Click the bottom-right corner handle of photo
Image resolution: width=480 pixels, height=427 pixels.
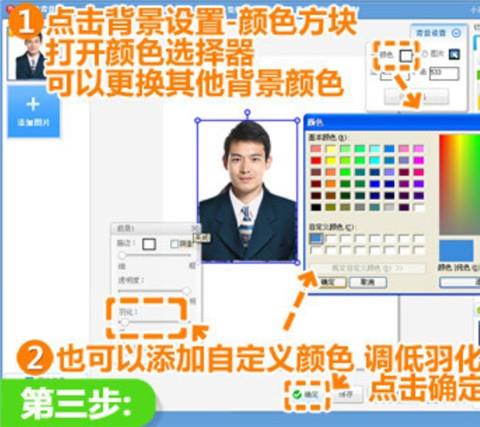point(297,263)
